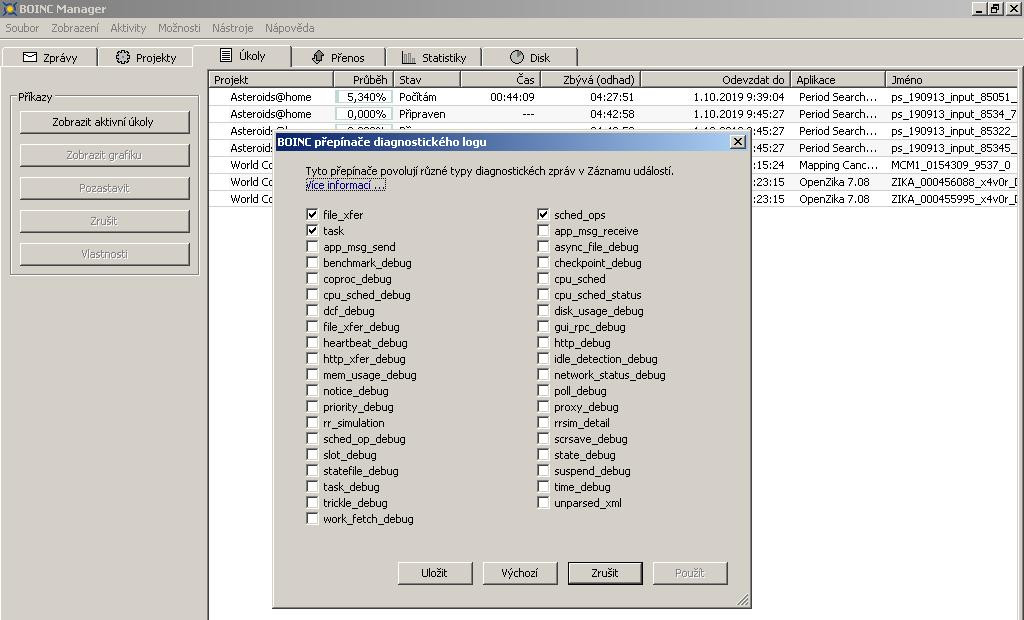This screenshot has width=1024, height=620.
Task: Uncheck the sched_ops checkbox
Action: (x=543, y=214)
